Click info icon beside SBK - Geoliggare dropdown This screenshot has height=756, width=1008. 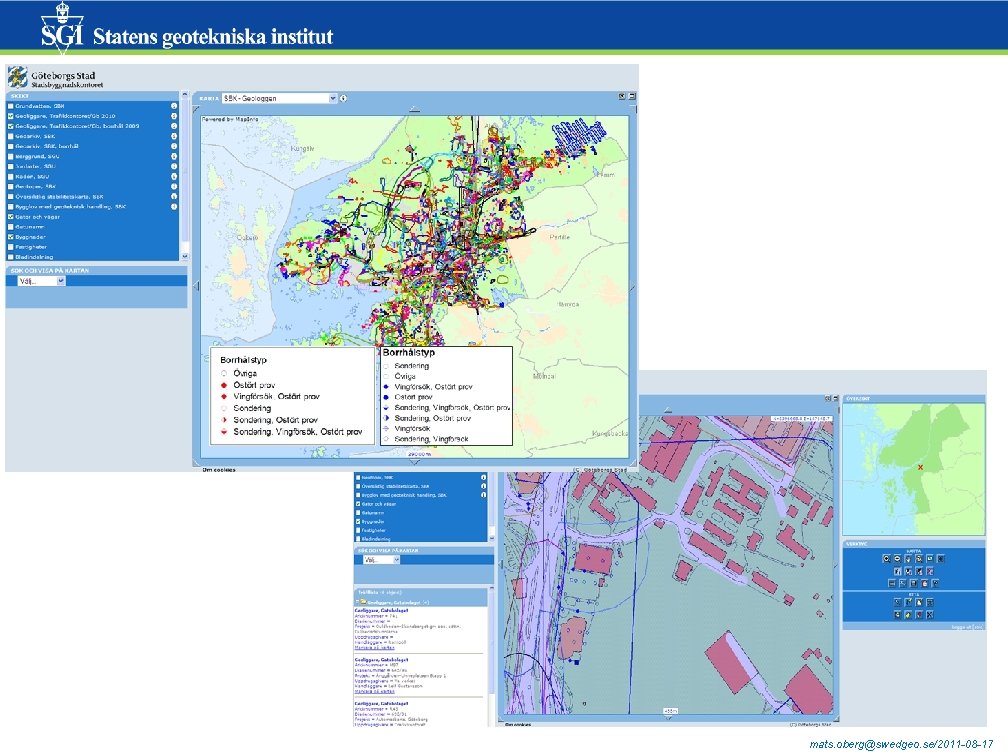[343, 98]
